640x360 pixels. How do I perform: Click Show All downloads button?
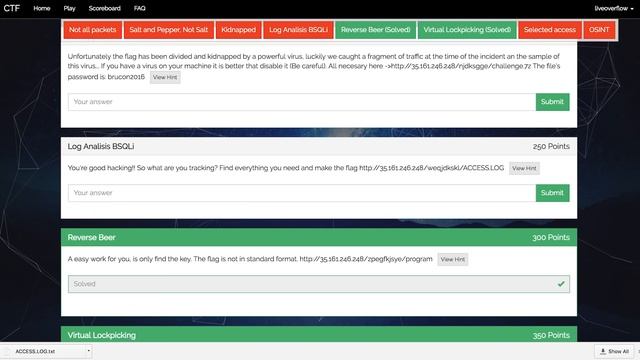614,351
